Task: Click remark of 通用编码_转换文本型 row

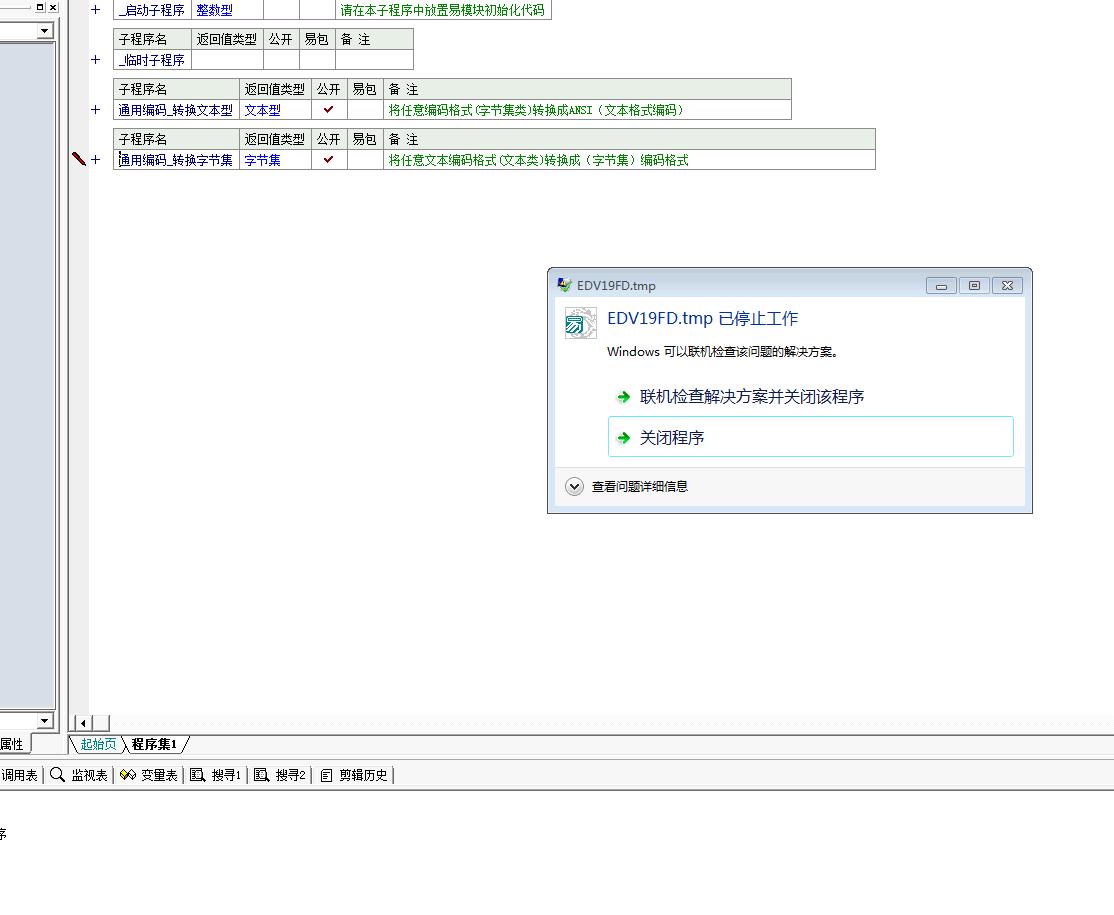Action: coord(587,109)
